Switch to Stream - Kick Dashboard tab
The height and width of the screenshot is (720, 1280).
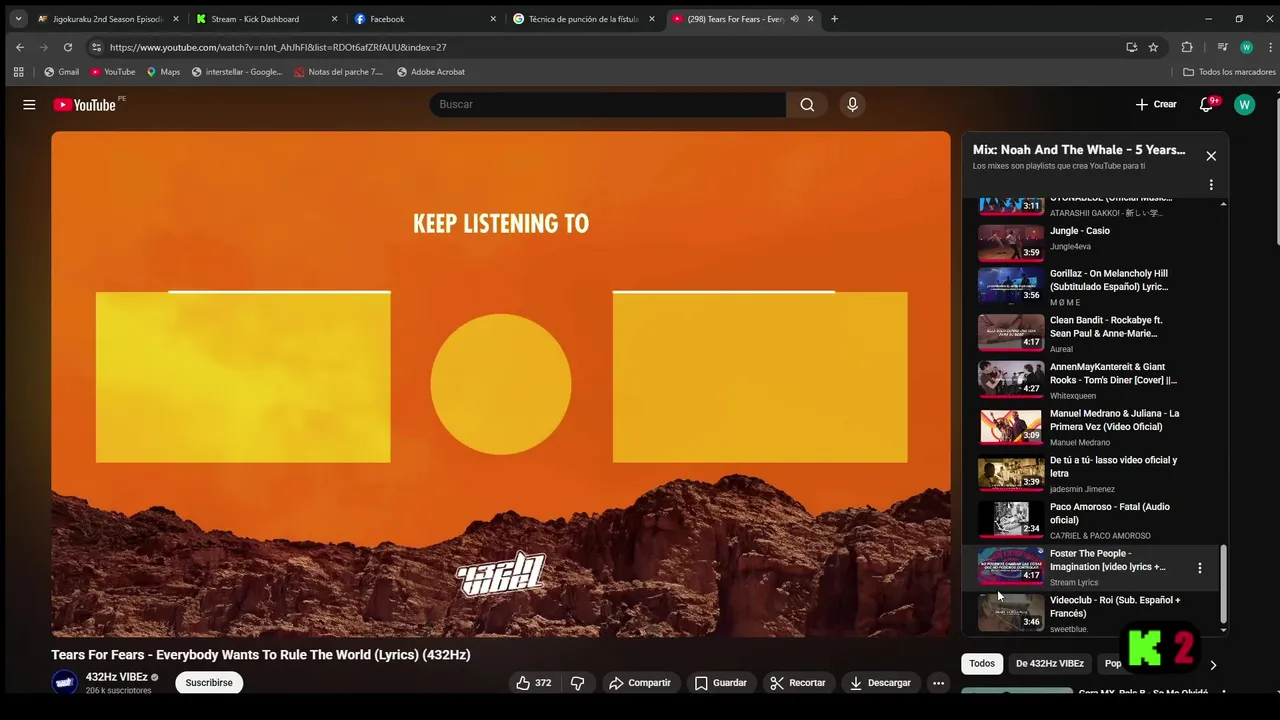tap(265, 19)
